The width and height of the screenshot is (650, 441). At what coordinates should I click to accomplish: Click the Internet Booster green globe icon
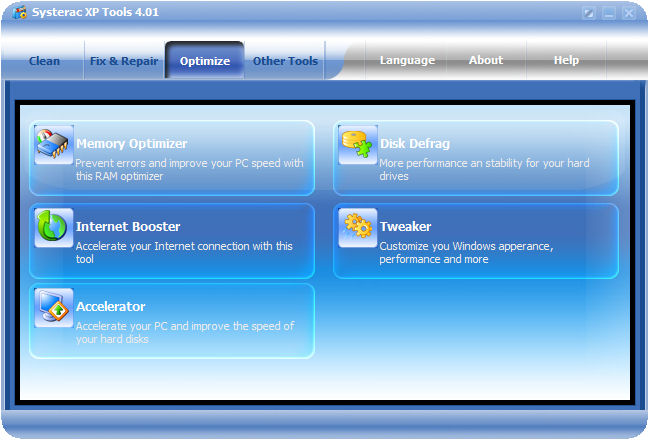pyautogui.click(x=54, y=228)
